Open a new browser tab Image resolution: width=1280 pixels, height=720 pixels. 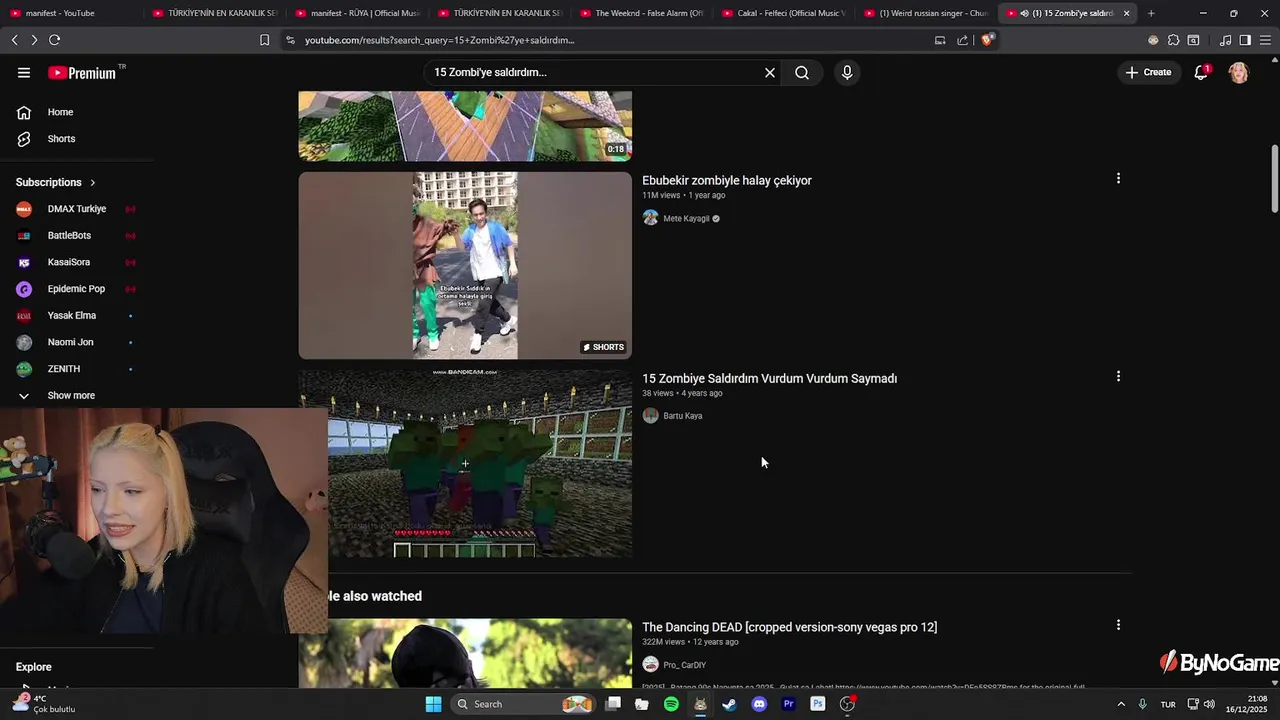coord(1151,13)
